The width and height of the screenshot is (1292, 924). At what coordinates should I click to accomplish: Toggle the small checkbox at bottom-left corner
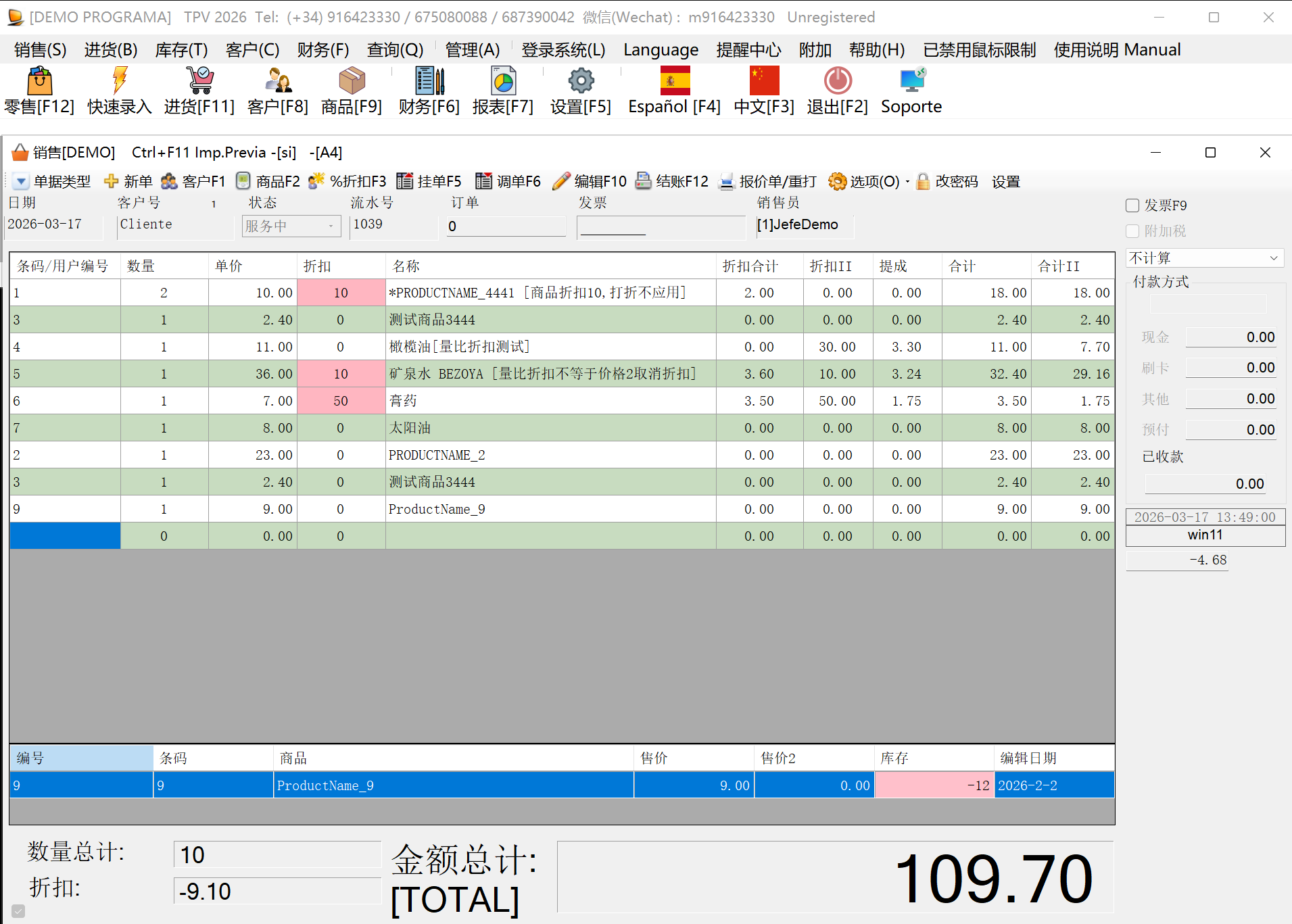point(18,911)
